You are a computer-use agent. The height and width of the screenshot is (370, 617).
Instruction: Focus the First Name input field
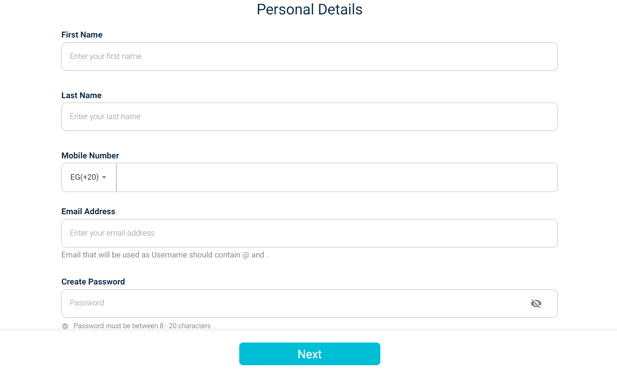coord(309,56)
